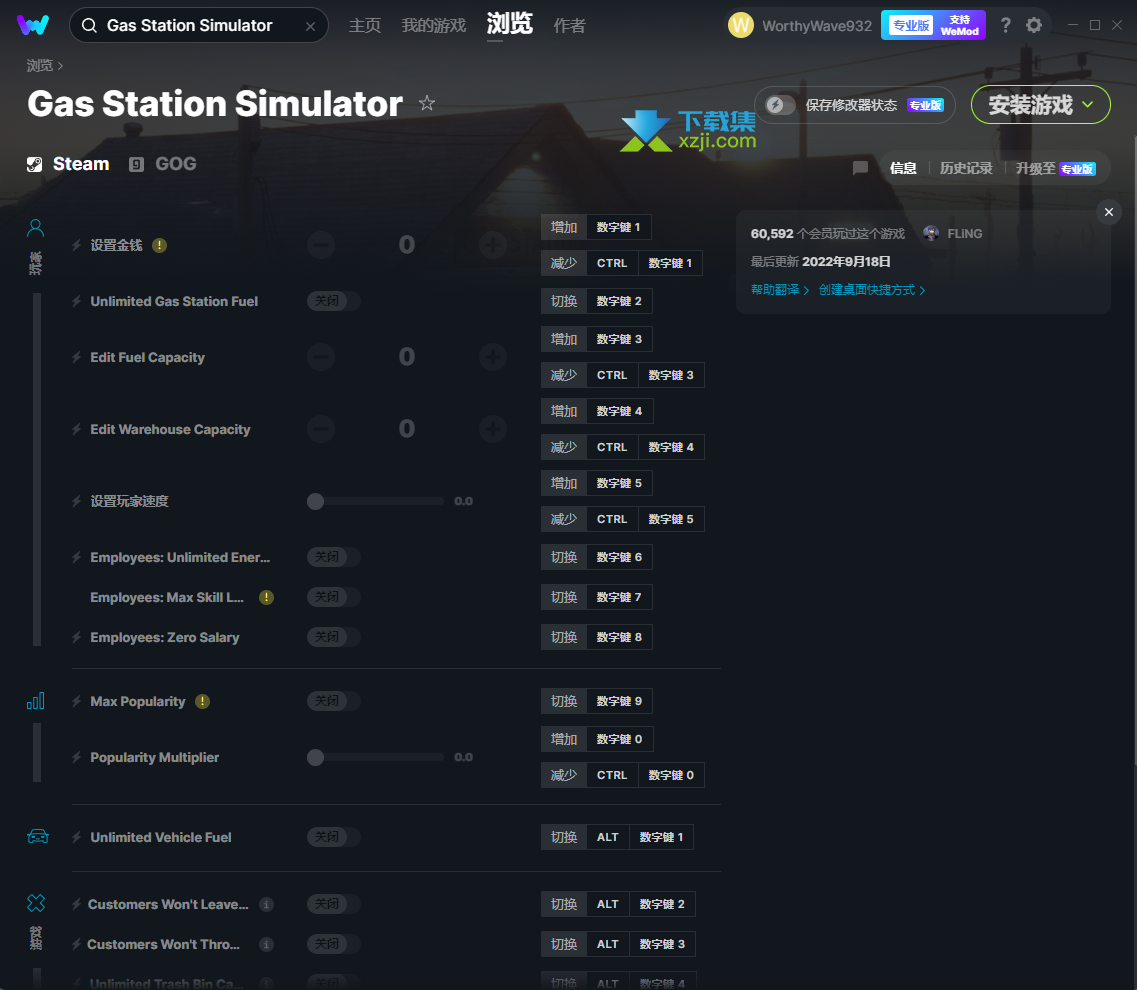
Task: Toggle Employees: Max Skill Level switch
Action: pos(334,597)
